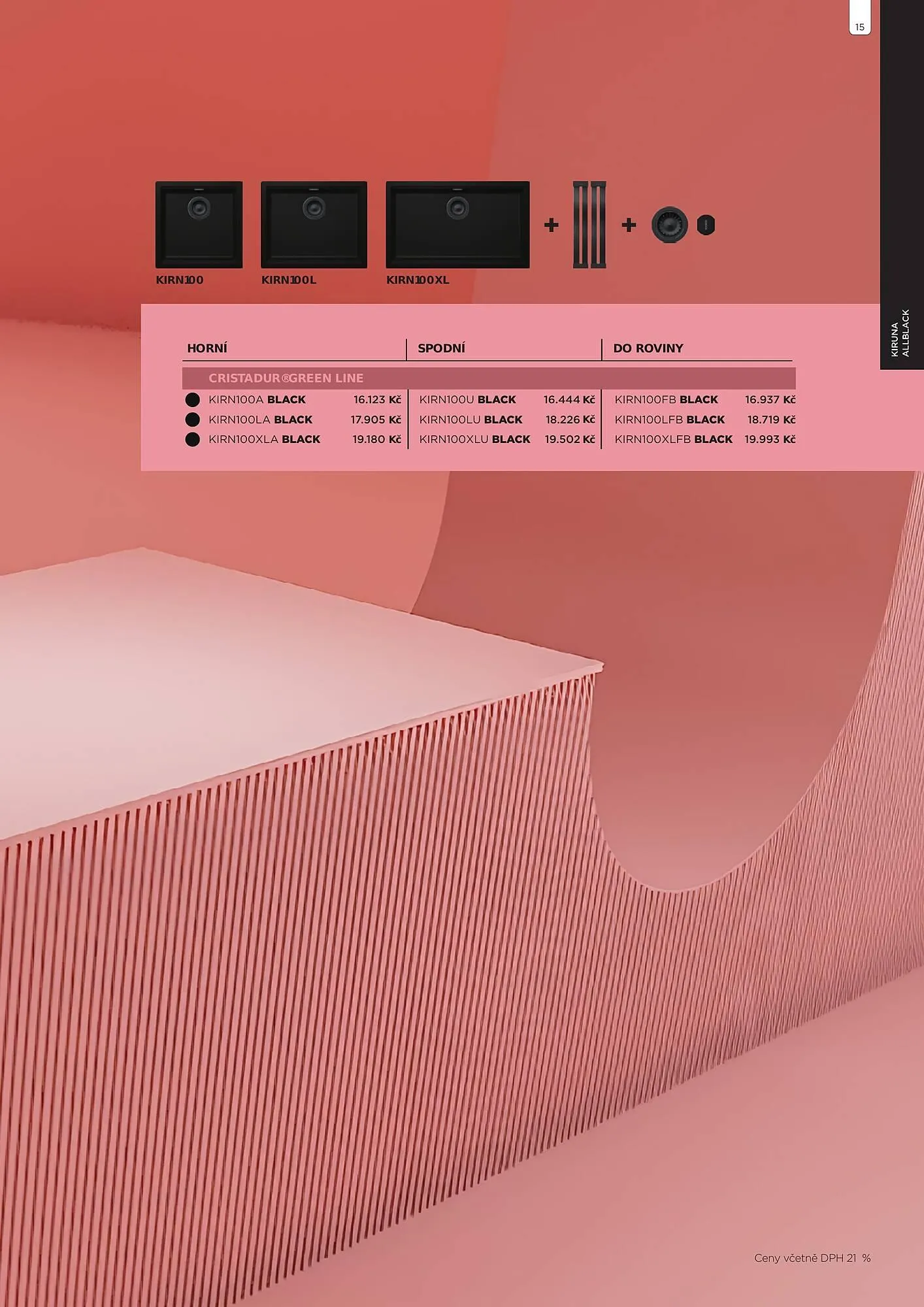This screenshot has width=924, height=1307.
Task: Click KIRN100XLFB BLACK product entry
Action: 673,439
